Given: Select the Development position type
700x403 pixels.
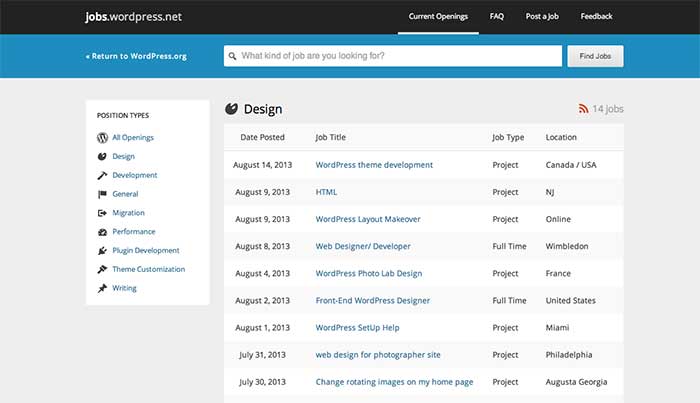Looking at the screenshot, I should (135, 175).
